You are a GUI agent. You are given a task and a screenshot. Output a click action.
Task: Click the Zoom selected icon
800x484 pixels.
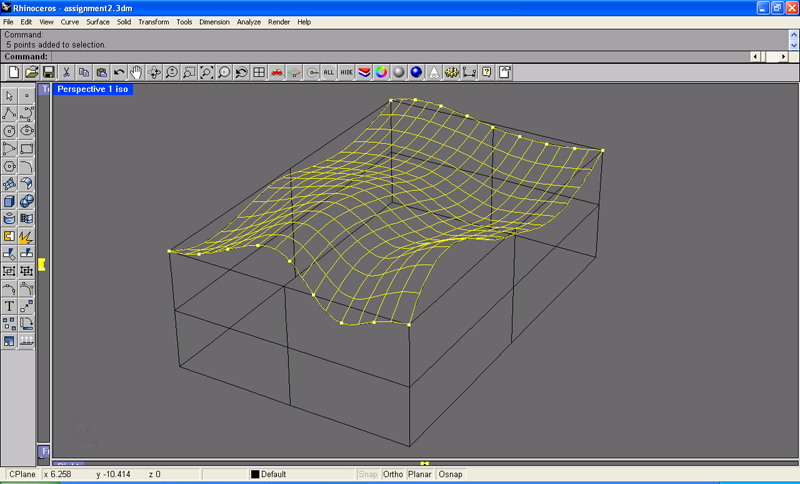pos(224,72)
